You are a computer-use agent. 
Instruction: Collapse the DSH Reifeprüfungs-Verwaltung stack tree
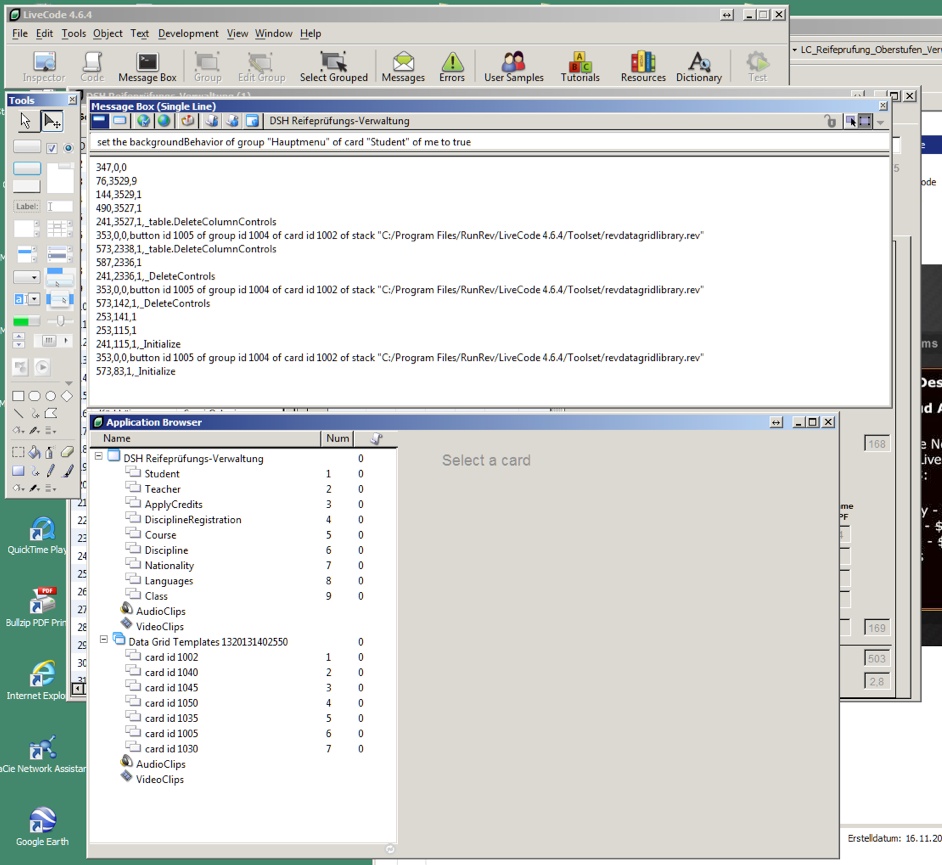[x=99, y=458]
